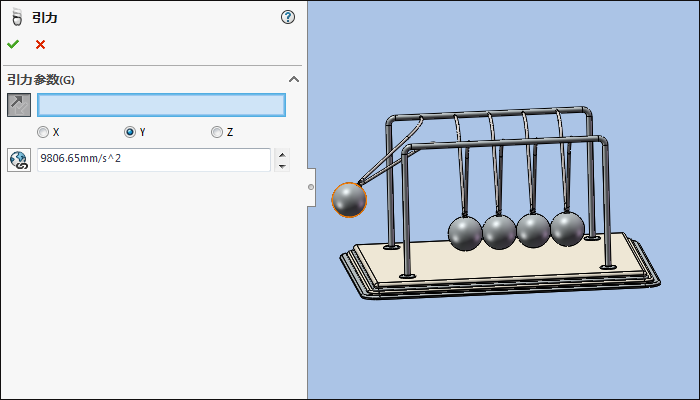Screen dimensions: 700x400
Task: Select Y axis gravity direction
Action: click(129, 132)
